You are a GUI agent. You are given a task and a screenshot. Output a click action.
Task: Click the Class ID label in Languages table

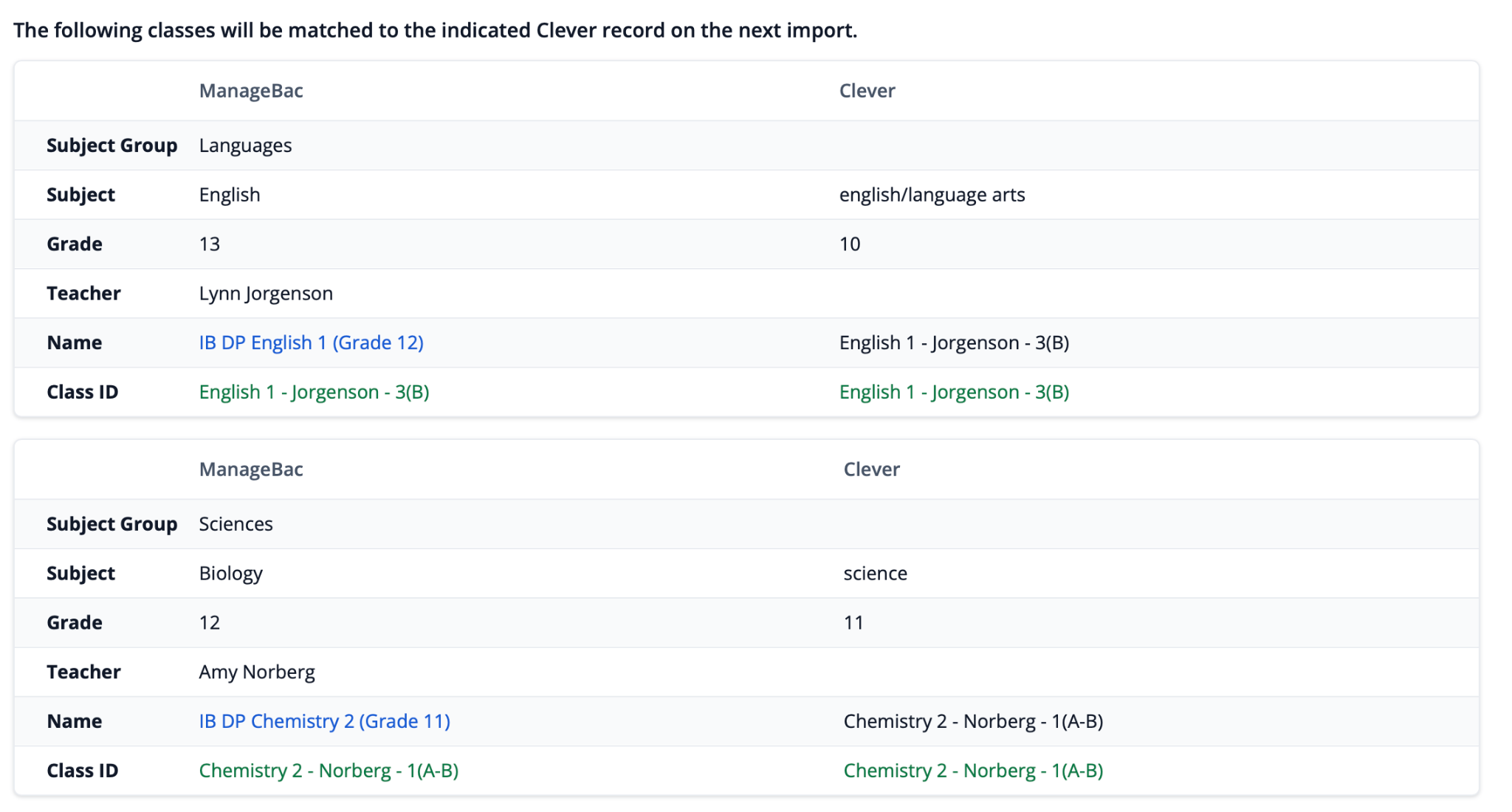82,392
